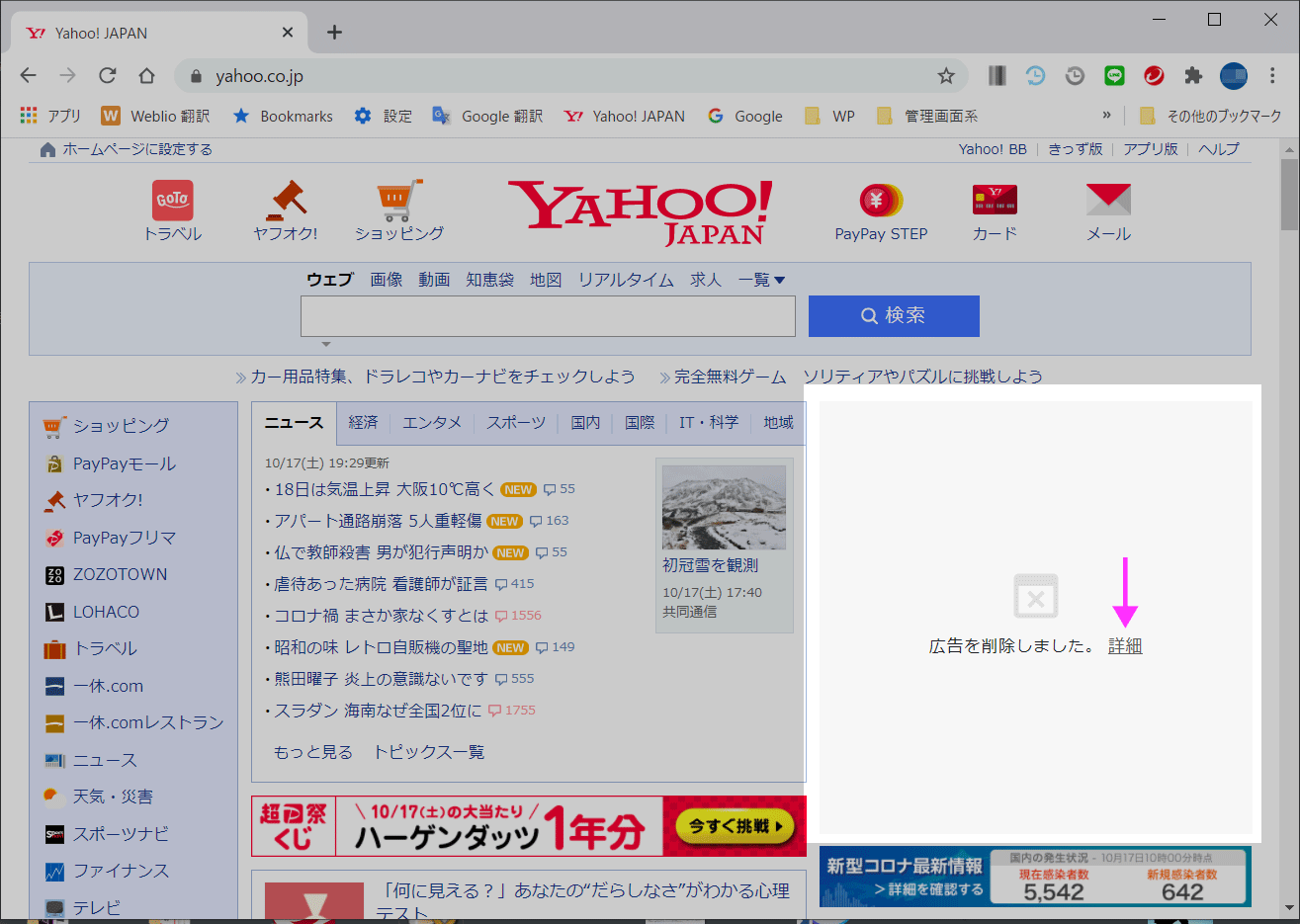Click the blue search button
Viewport: 1300px width, 924px height.
point(894,316)
